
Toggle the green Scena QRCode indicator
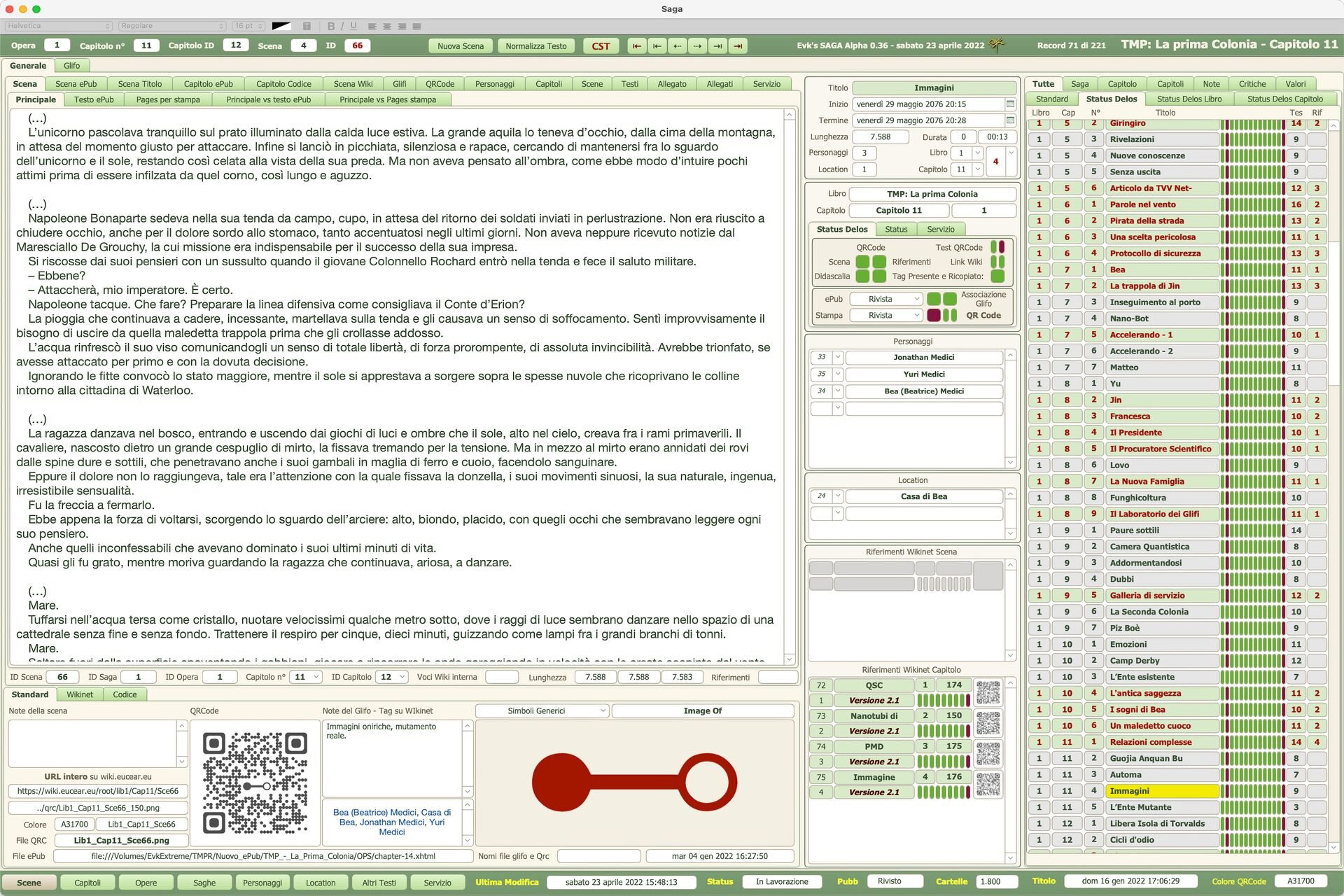coord(862,262)
